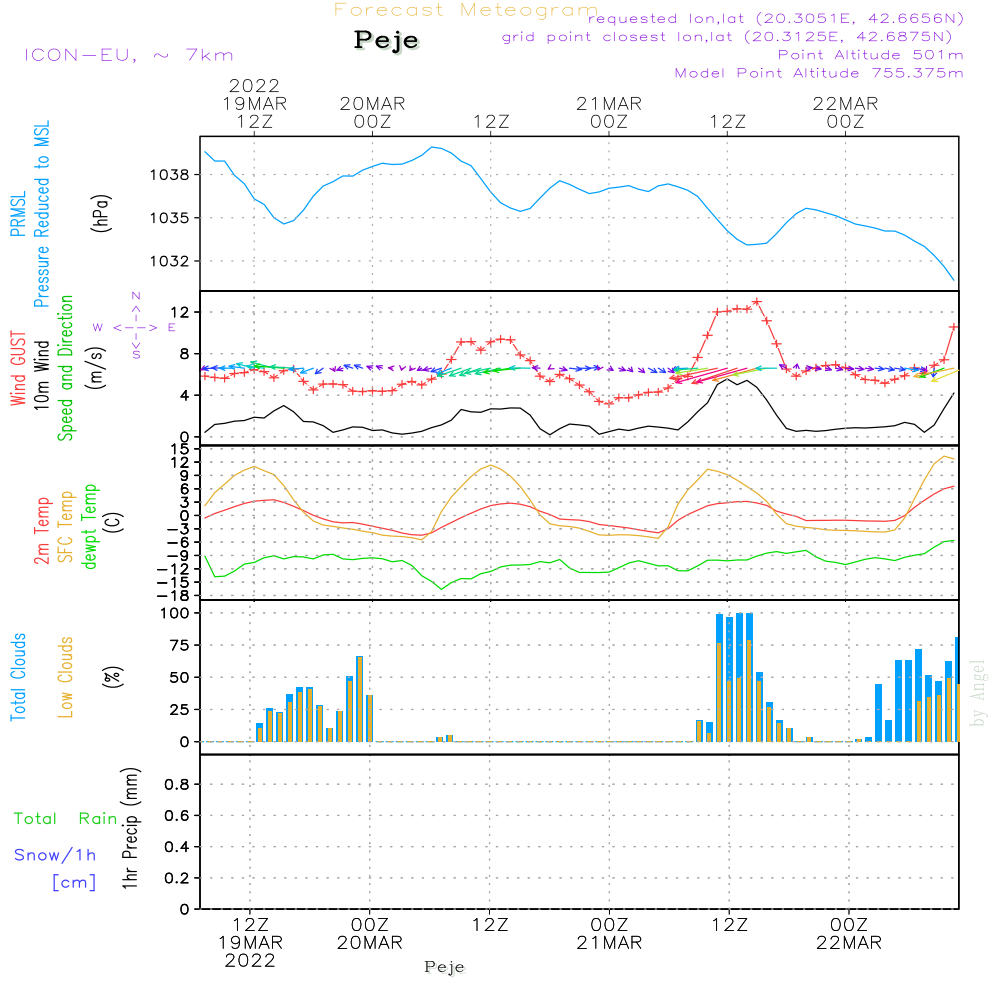Click the '00Z 22MAR' bottom axis label
This screenshot has width=1000, height=1000.
[849, 934]
